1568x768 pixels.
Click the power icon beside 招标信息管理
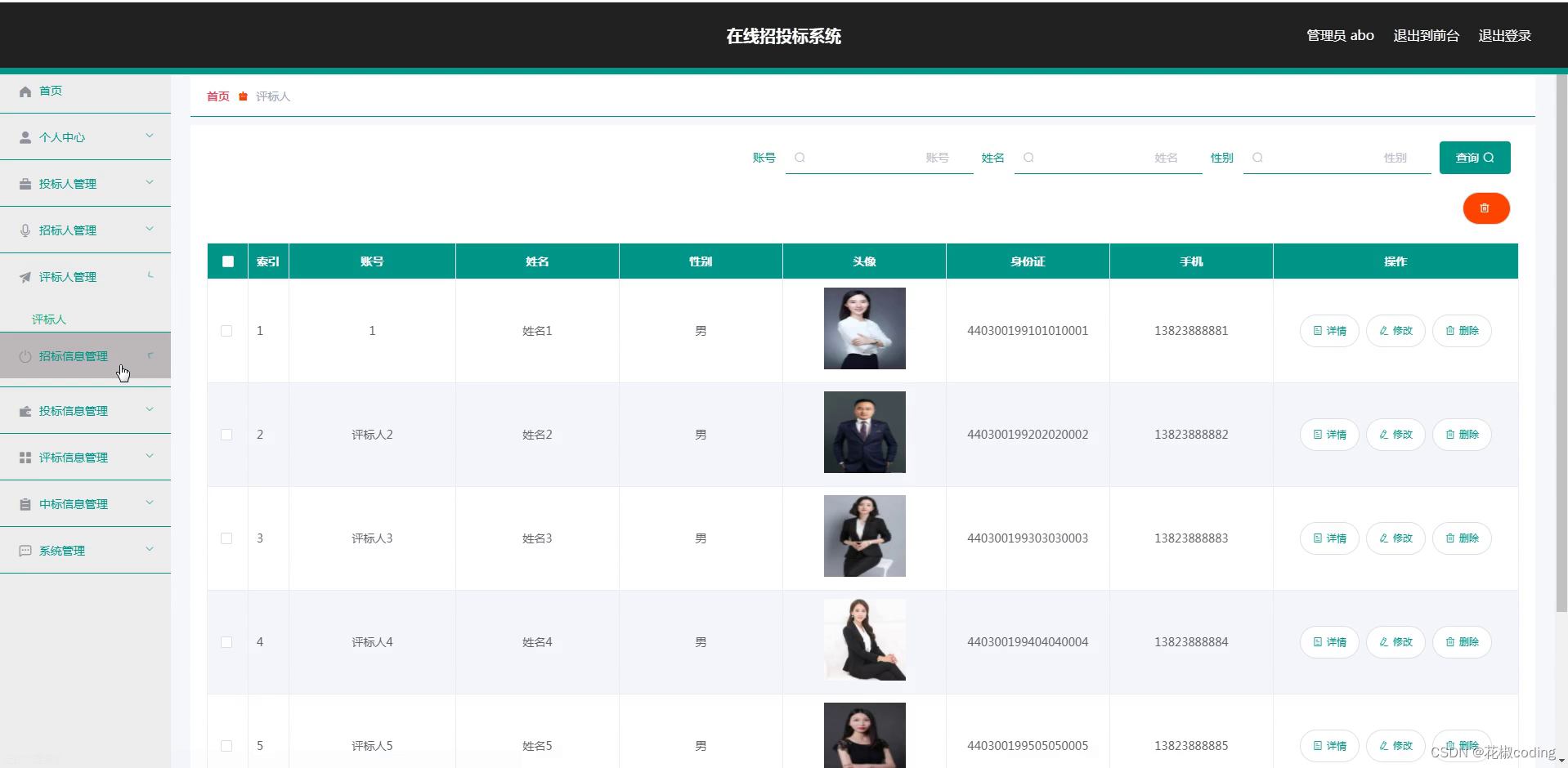25,356
